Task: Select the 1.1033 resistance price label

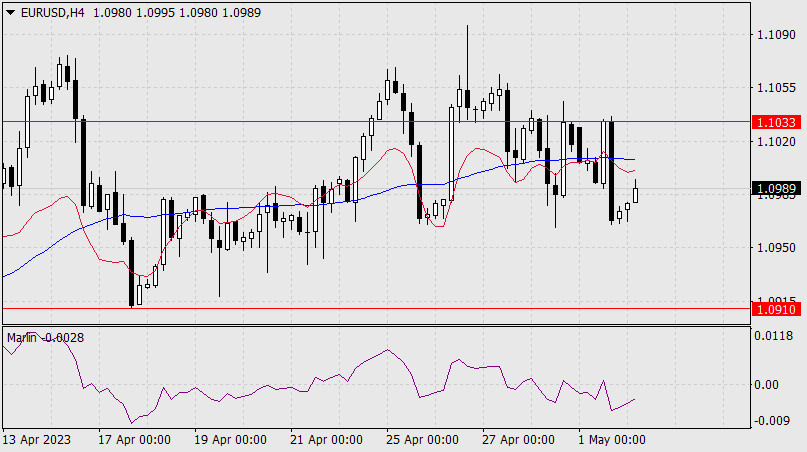Action: 777,122
